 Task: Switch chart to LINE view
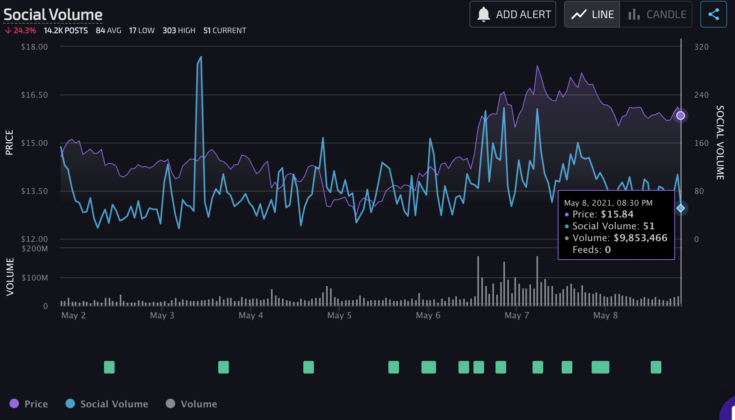coord(592,15)
